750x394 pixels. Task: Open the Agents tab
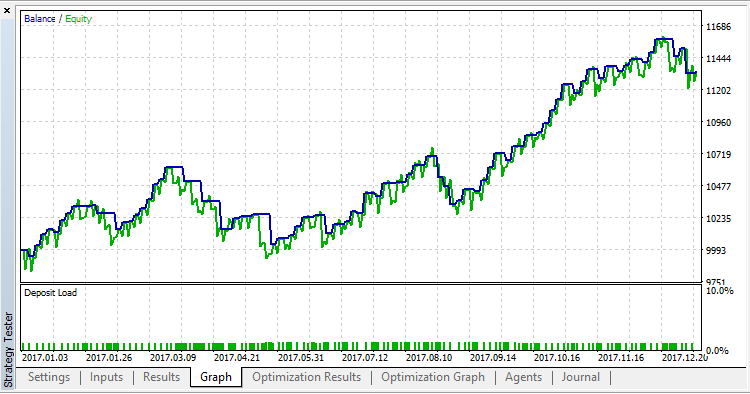(523, 377)
